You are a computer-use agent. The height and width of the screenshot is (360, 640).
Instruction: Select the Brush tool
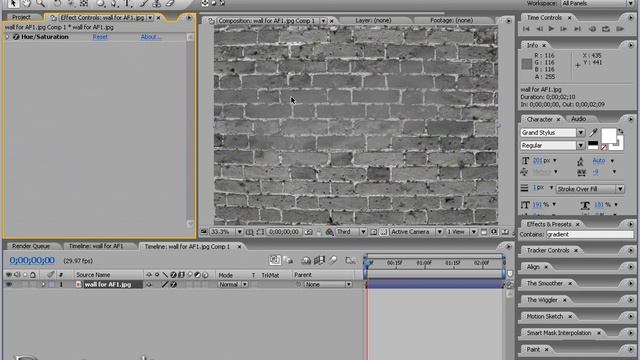[144, 3]
